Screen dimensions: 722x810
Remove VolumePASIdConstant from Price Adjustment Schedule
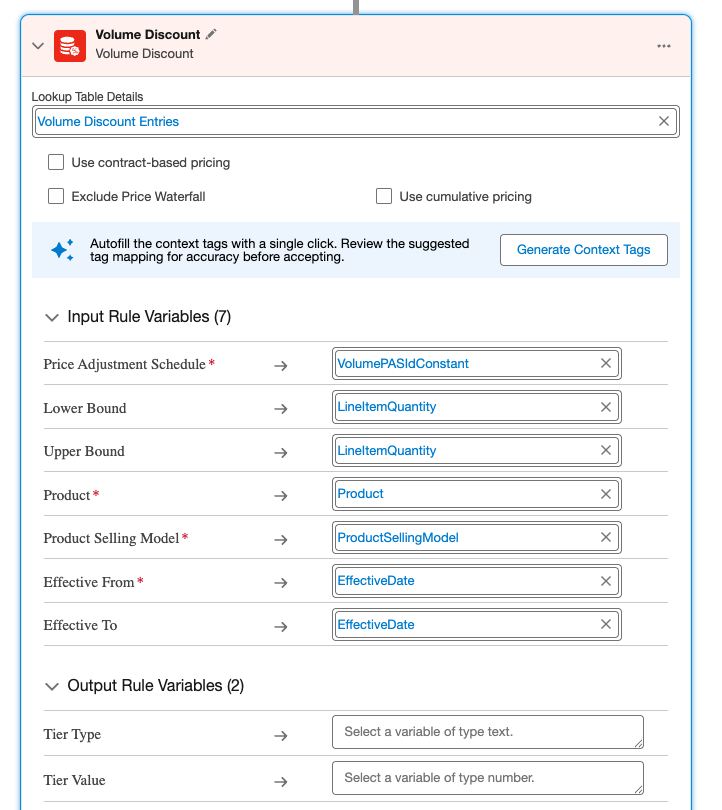click(x=606, y=364)
